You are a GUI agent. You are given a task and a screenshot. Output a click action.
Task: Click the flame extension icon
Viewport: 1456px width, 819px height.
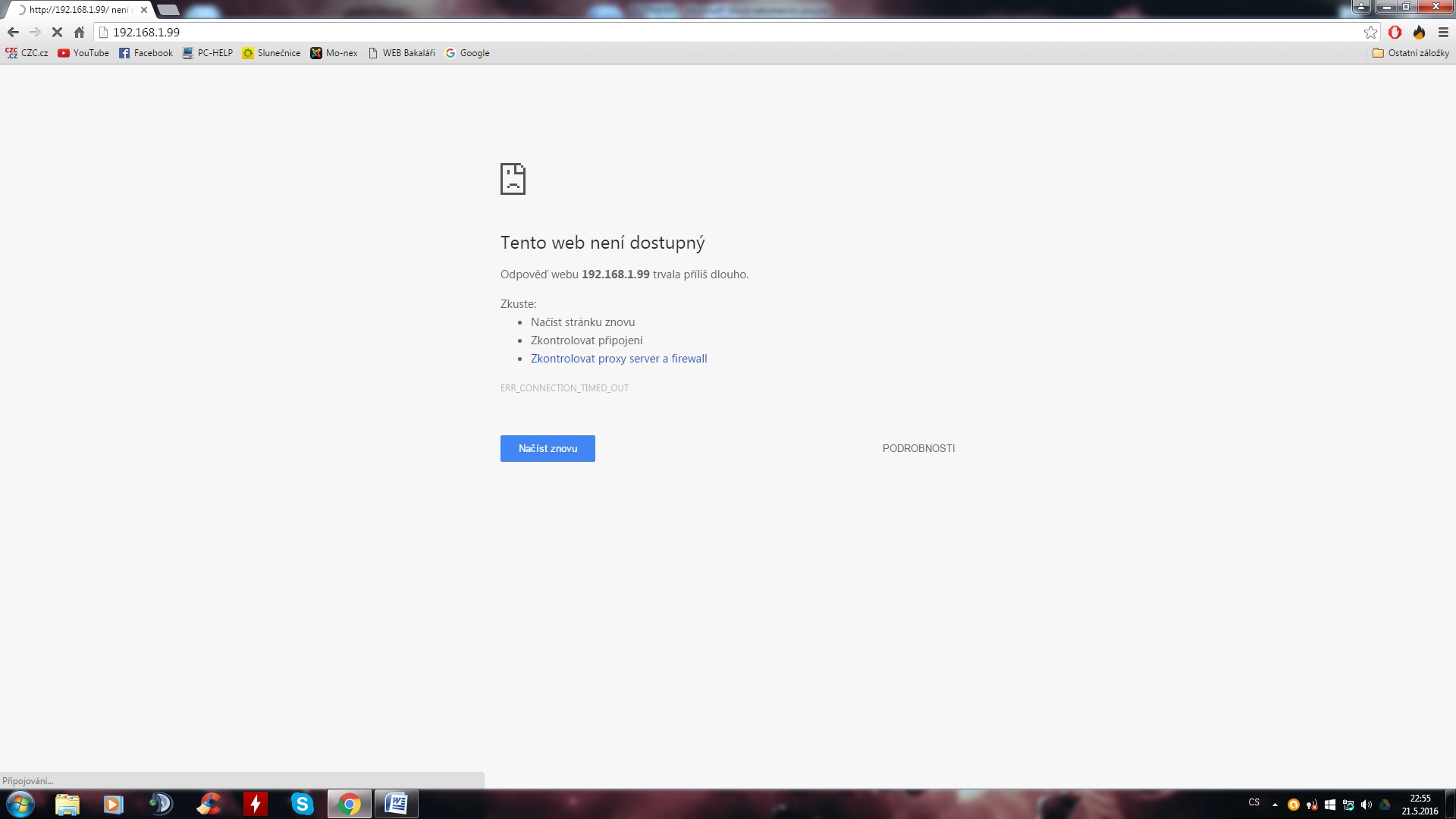pyautogui.click(x=1419, y=32)
